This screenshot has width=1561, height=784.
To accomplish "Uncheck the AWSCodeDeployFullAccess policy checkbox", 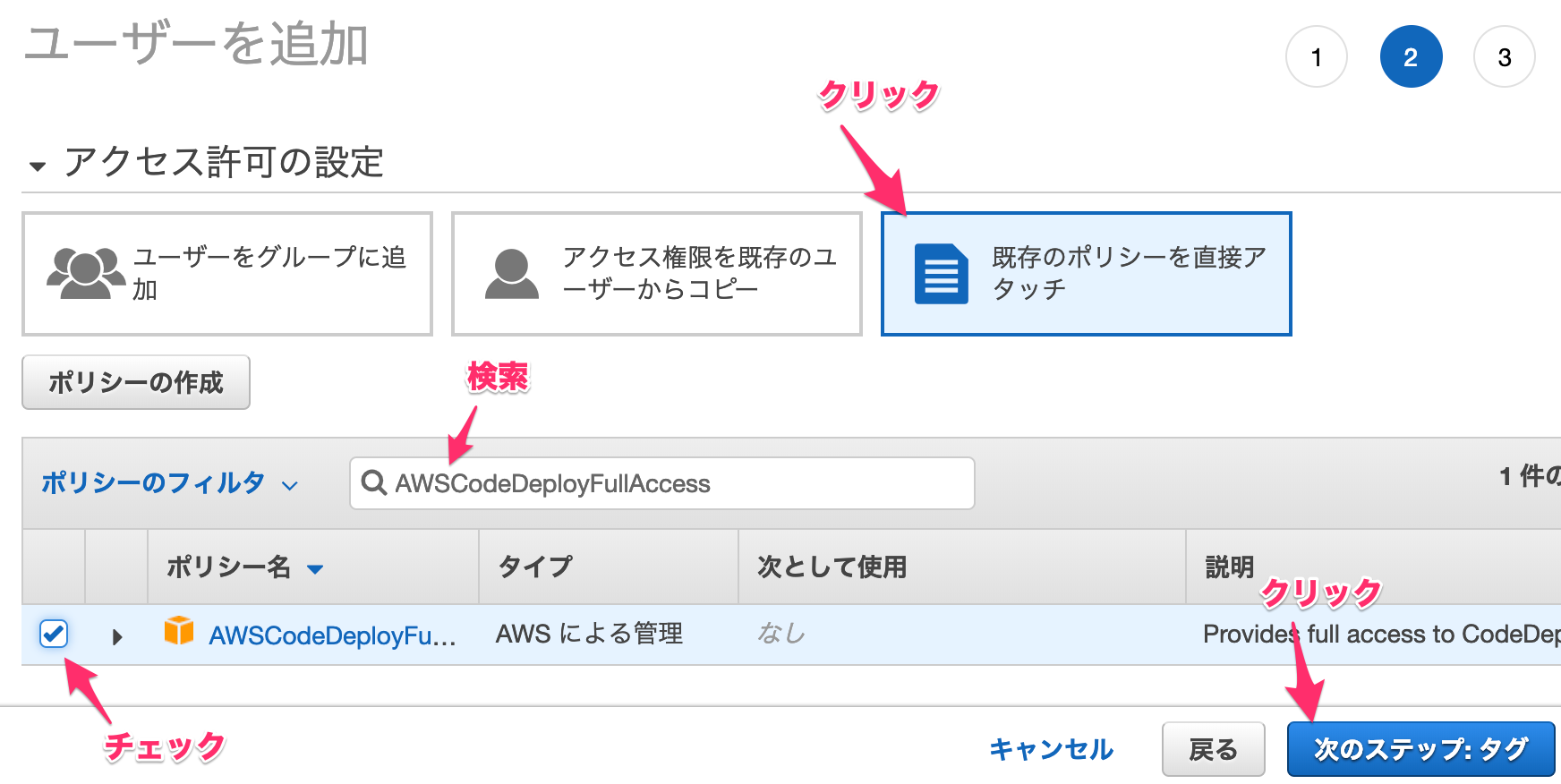I will pyautogui.click(x=54, y=633).
